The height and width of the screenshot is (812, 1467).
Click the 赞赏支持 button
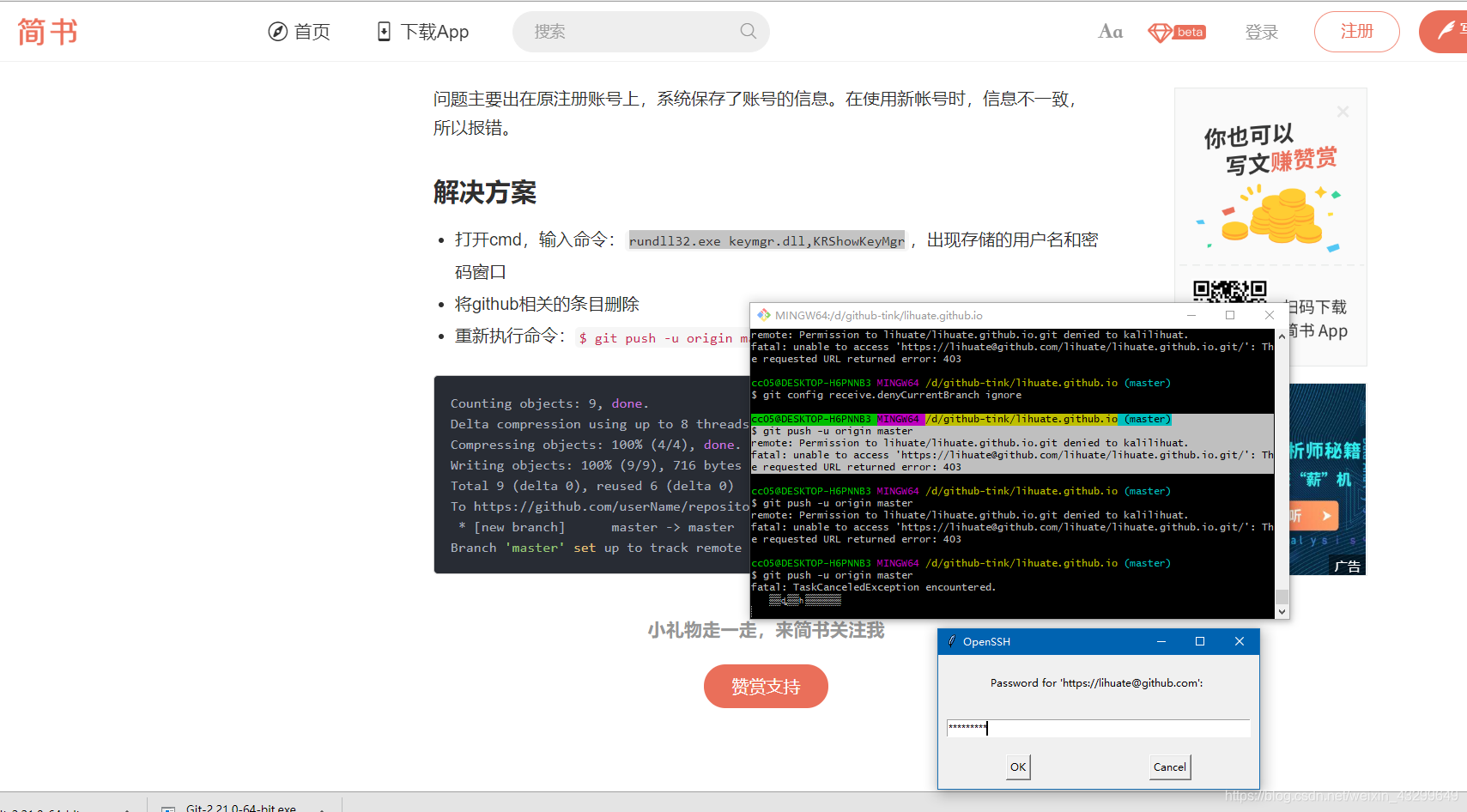766,687
